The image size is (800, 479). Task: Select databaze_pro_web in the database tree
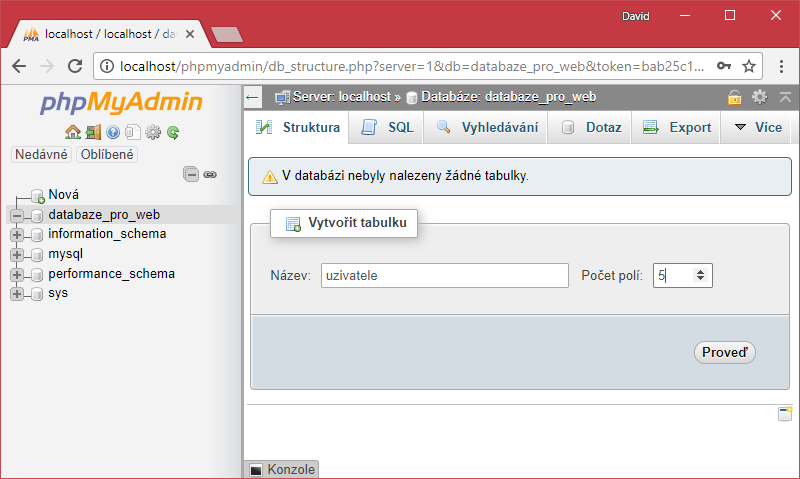point(104,215)
